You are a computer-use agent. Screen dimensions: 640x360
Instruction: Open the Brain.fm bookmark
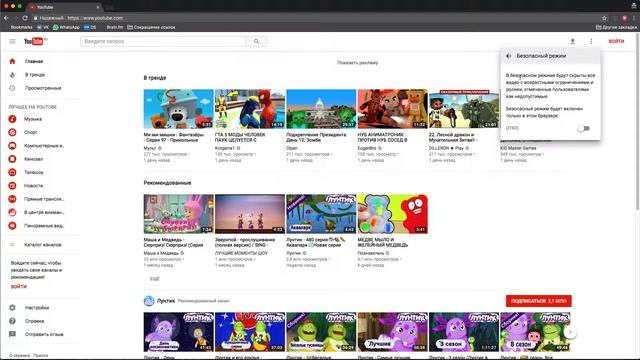coord(115,27)
